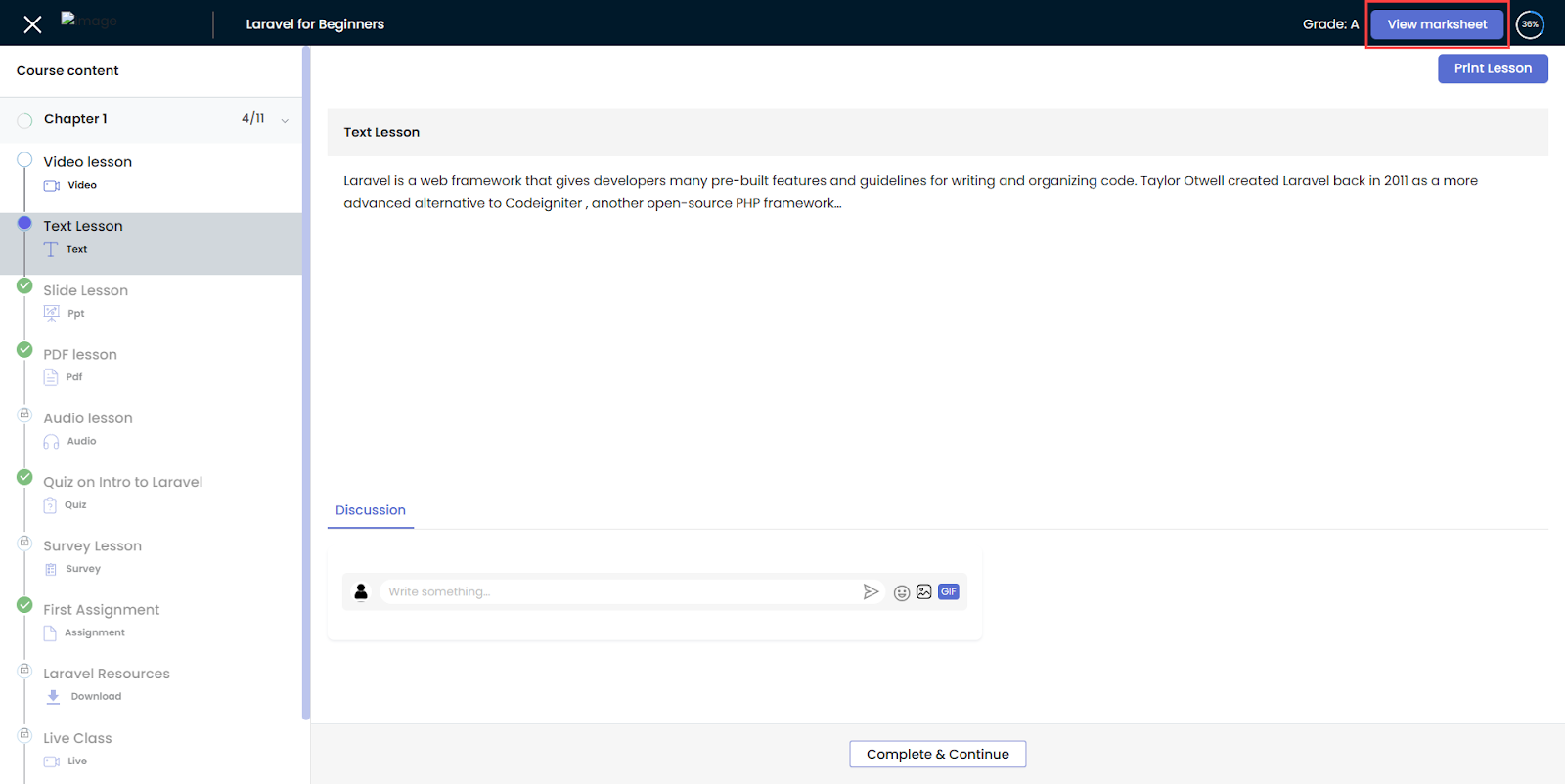Click the Complete & Continue button

(938, 754)
